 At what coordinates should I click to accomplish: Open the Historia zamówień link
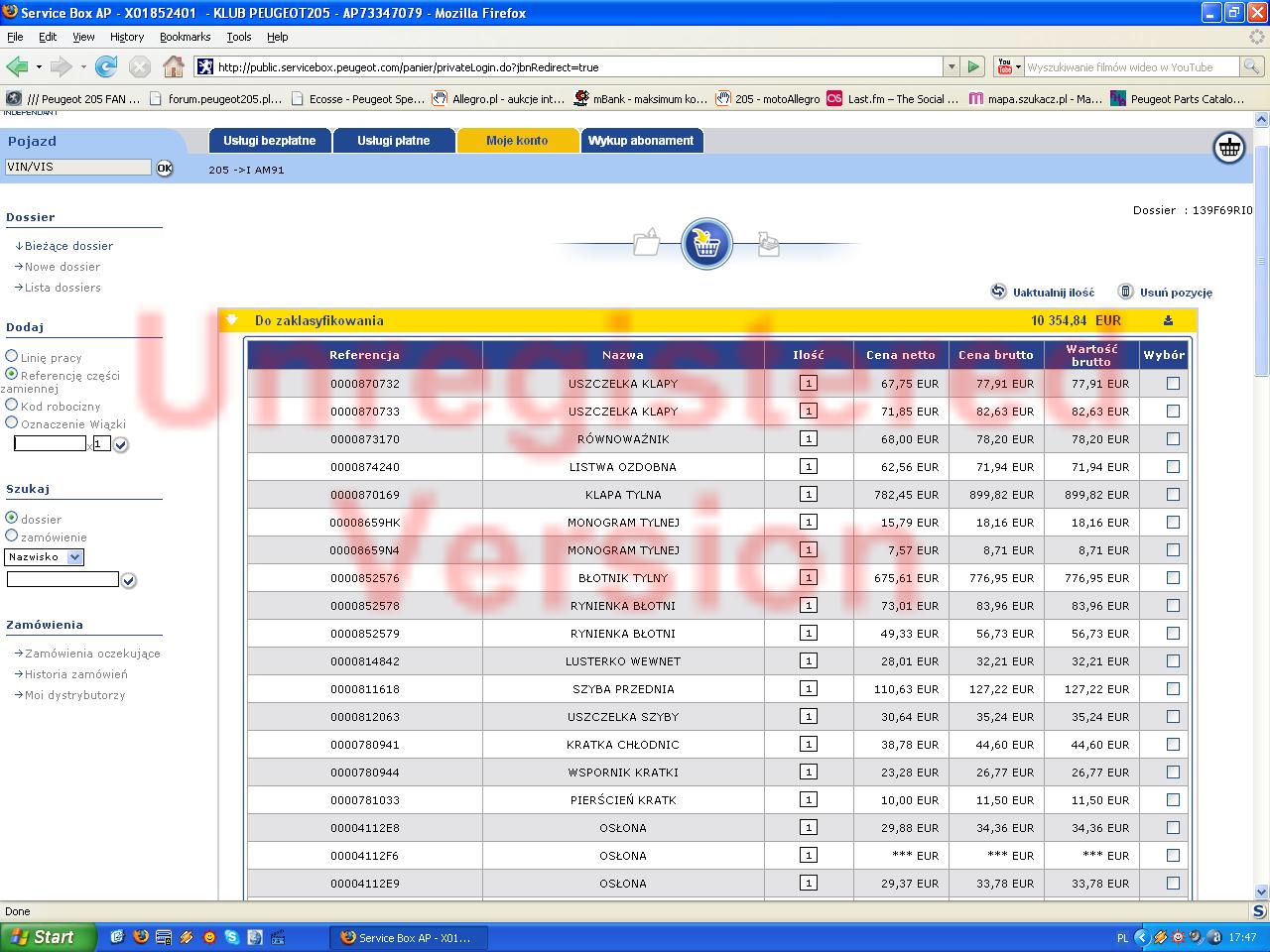(x=75, y=674)
